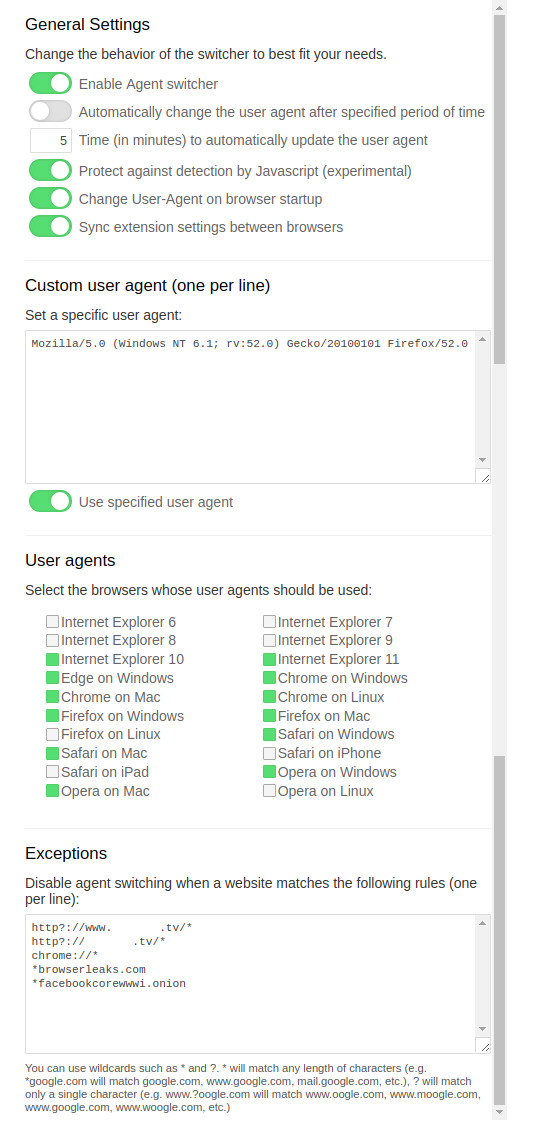Viewport: 533px width, 1139px height.
Task: Click inside the Exceptions rules textarea
Action: coord(251,984)
